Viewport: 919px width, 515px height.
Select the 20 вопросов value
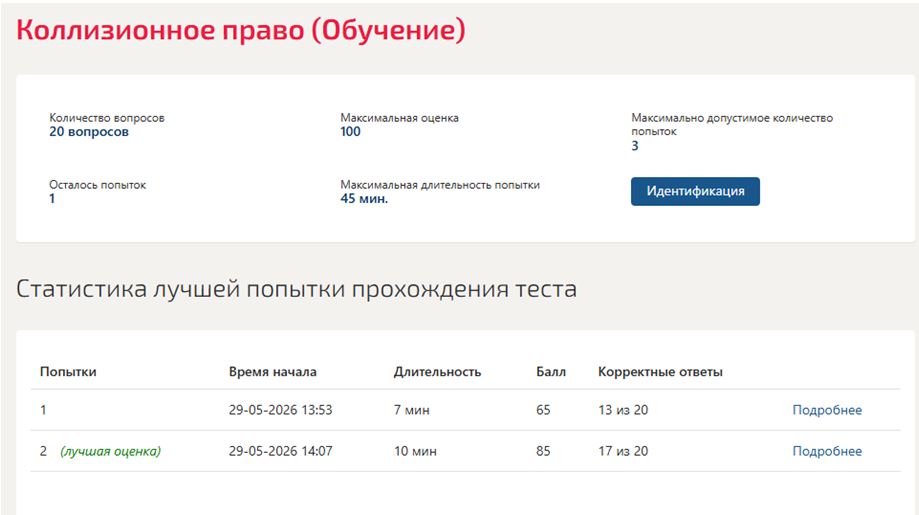[x=89, y=132]
